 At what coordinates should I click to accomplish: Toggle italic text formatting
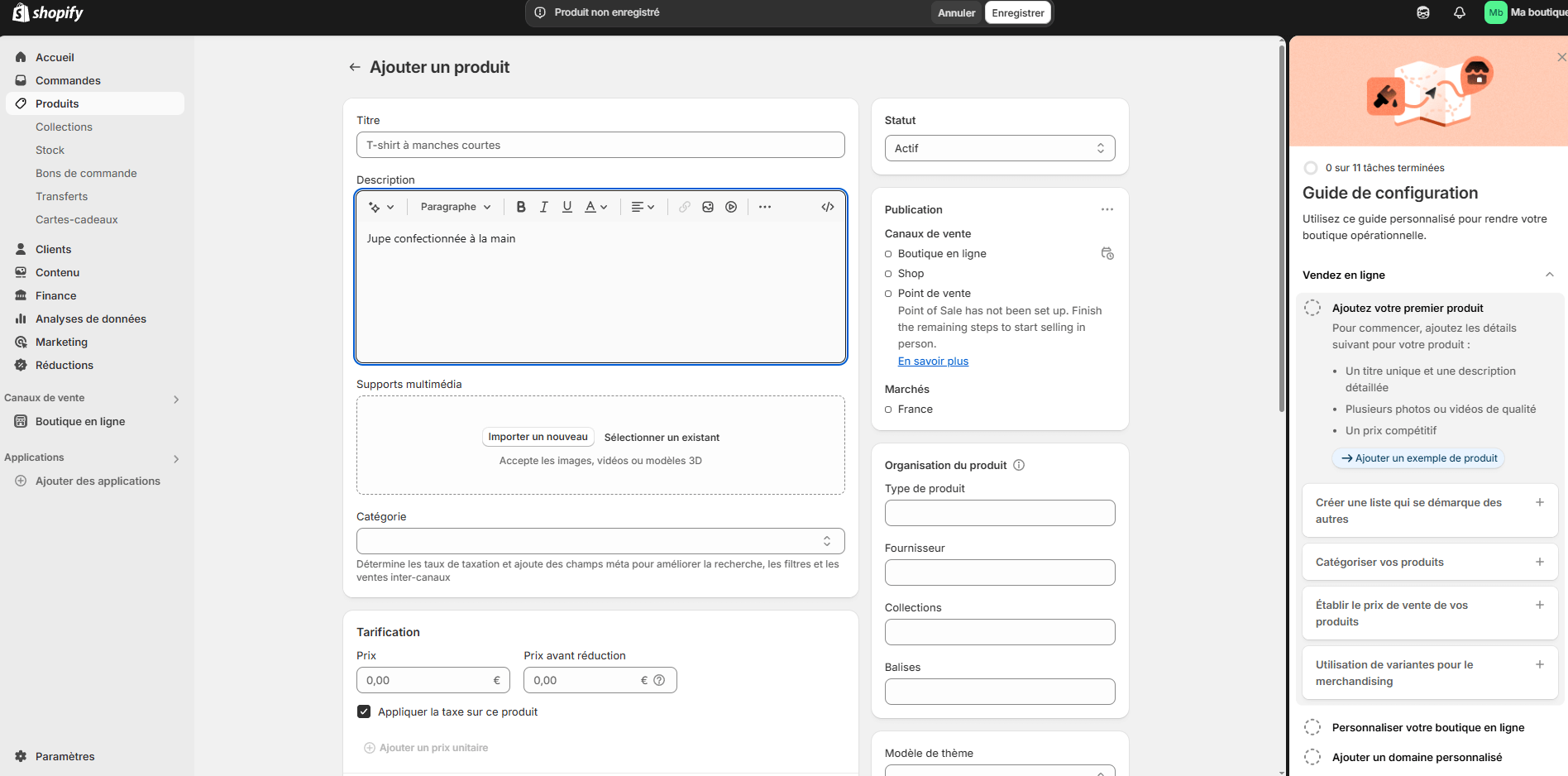point(543,207)
